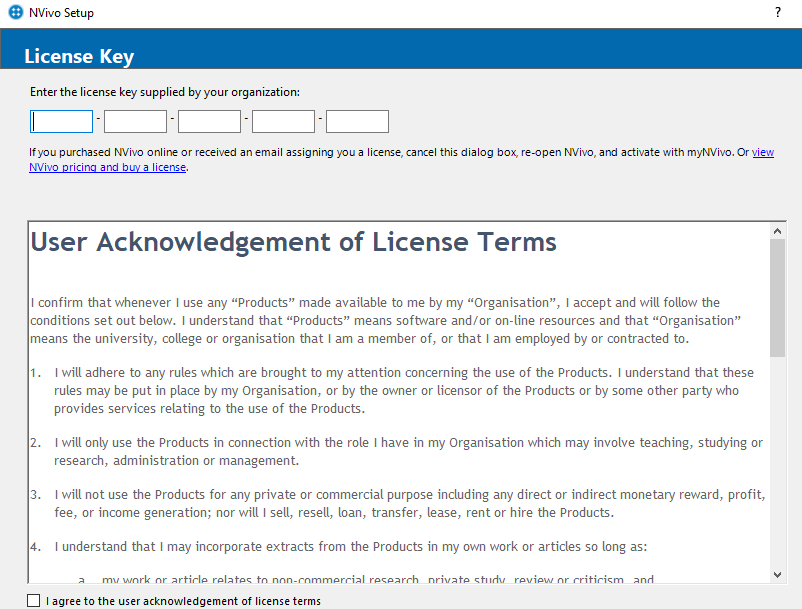Viewport: 802px width, 609px height.
Task: Click the scroll down arrow of the license terms
Action: [x=777, y=575]
